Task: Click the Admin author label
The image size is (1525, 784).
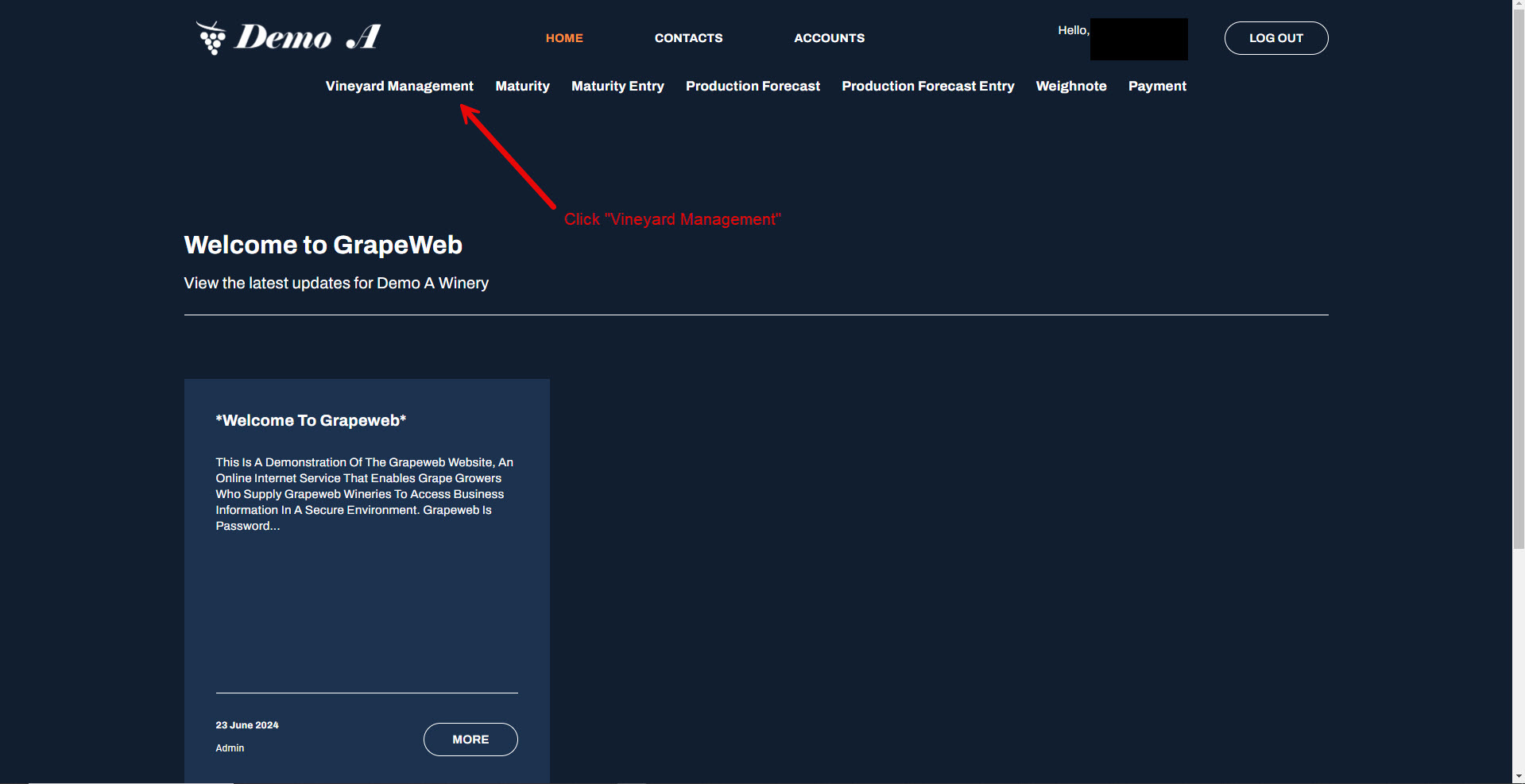Action: click(x=230, y=747)
